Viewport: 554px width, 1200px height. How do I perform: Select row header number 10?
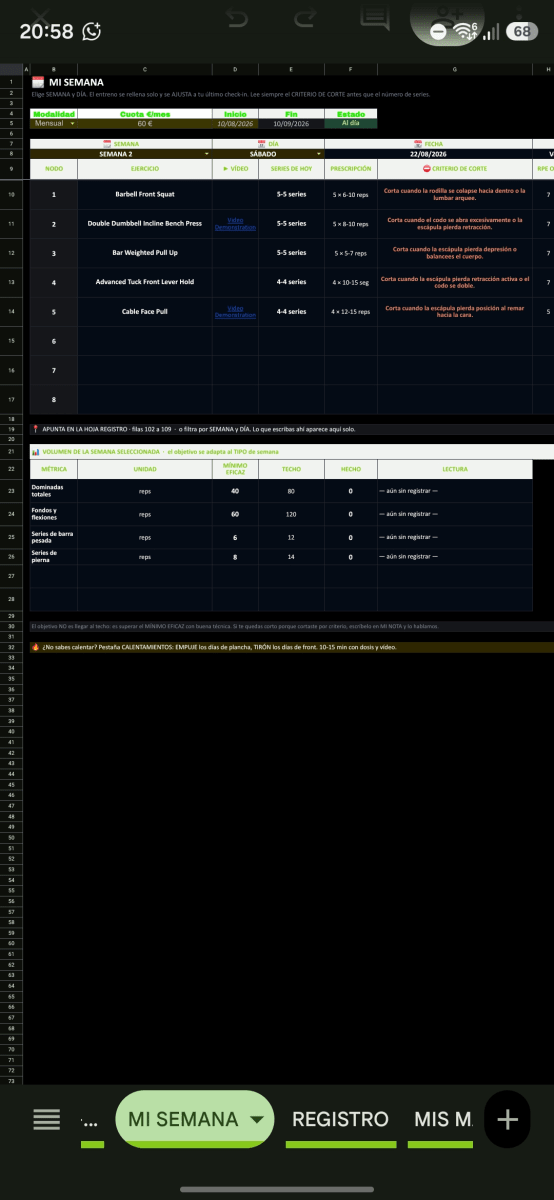pos(11,194)
